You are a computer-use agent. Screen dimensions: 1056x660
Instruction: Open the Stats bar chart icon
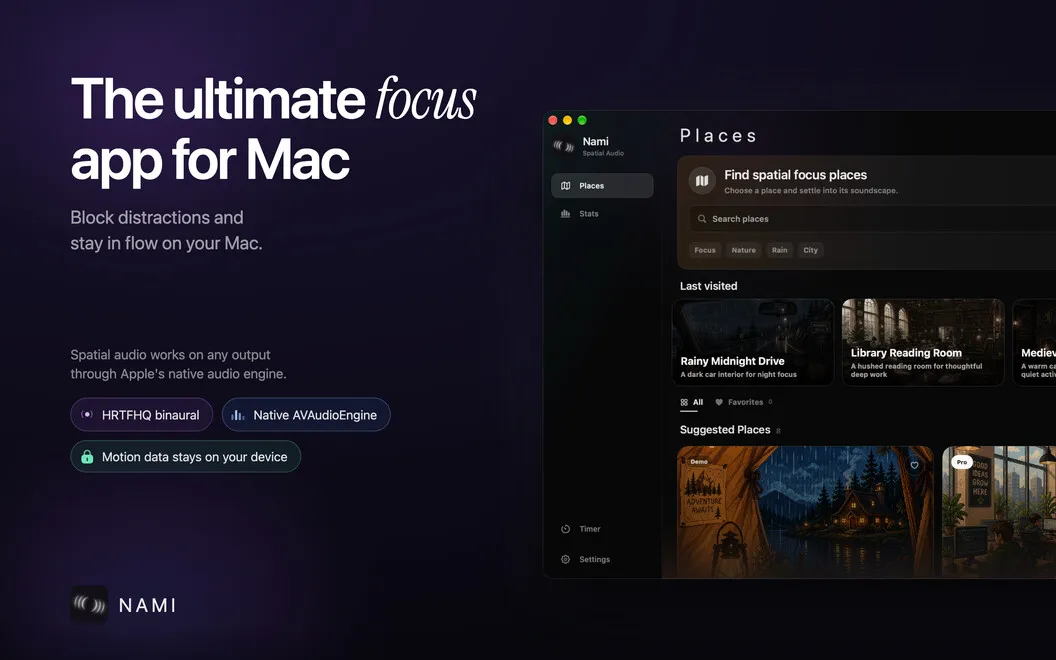pyautogui.click(x=565, y=214)
